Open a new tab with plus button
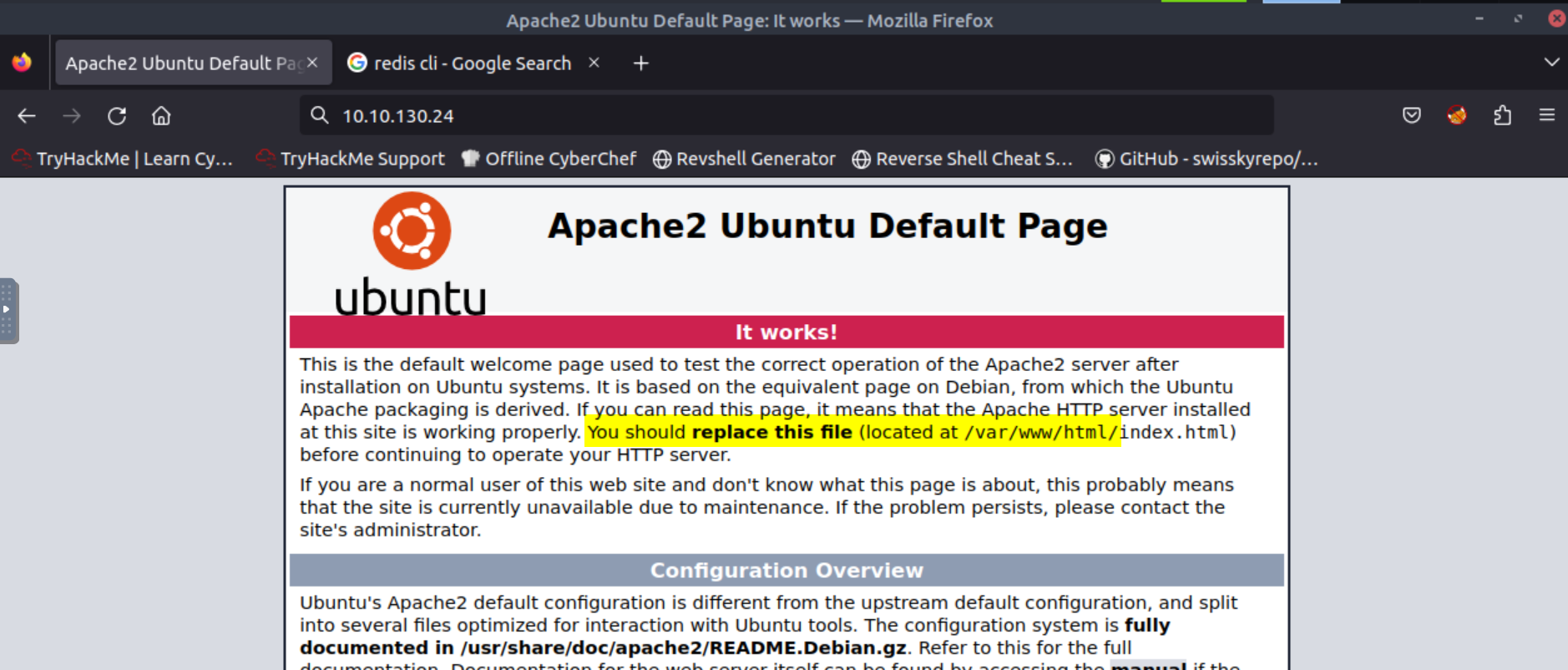The image size is (1568, 670). tap(640, 63)
